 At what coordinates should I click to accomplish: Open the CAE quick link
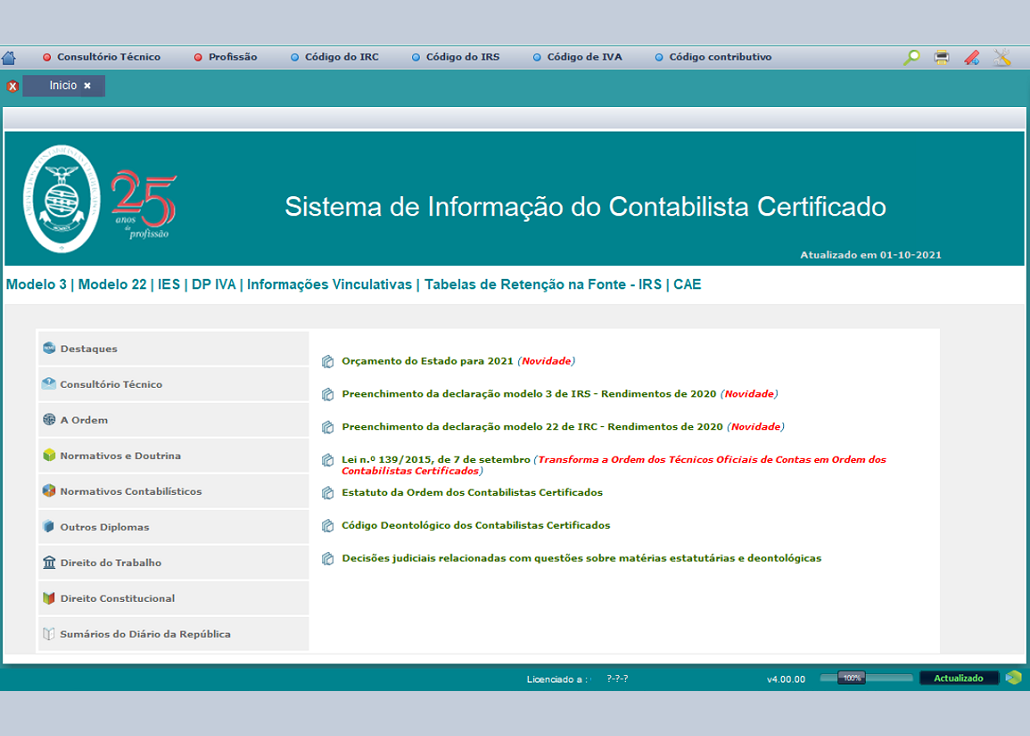click(x=687, y=285)
